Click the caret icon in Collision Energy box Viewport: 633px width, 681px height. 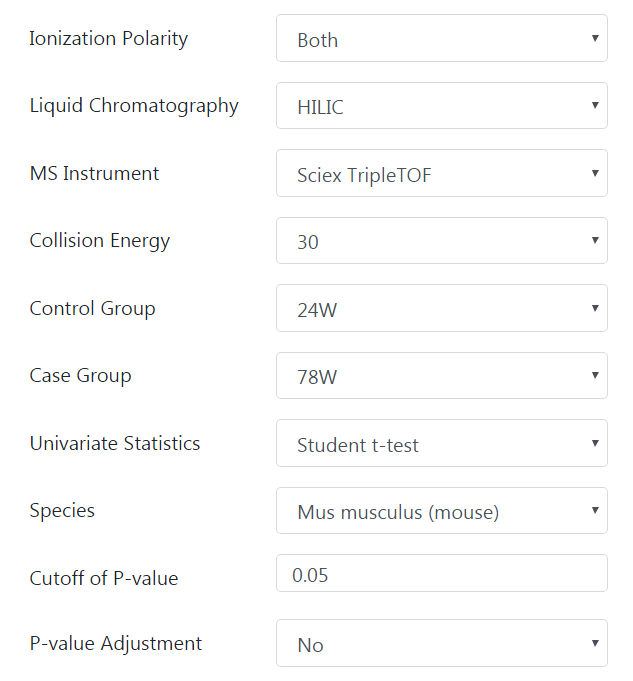pyautogui.click(x=595, y=240)
